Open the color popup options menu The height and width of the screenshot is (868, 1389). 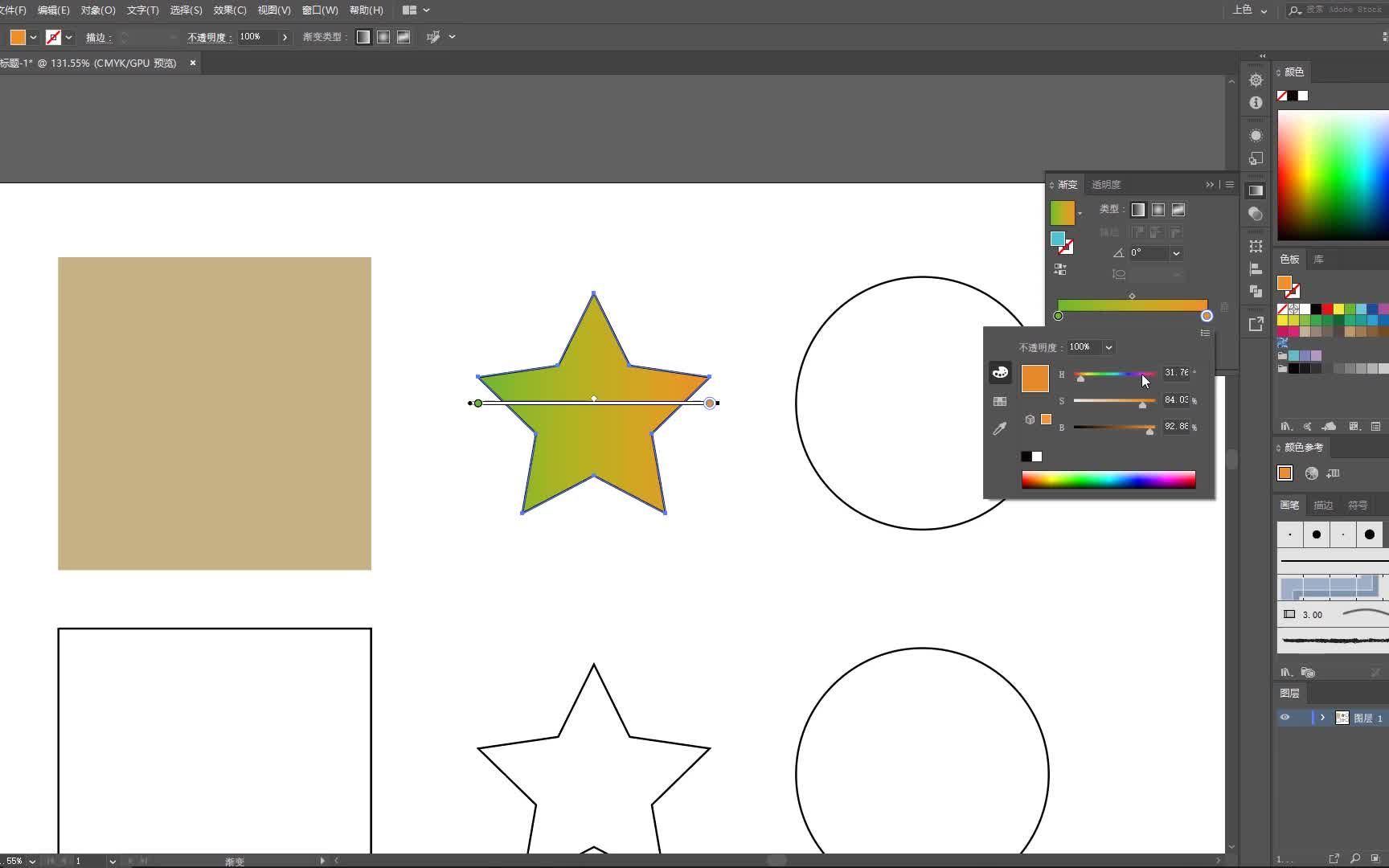1205,333
